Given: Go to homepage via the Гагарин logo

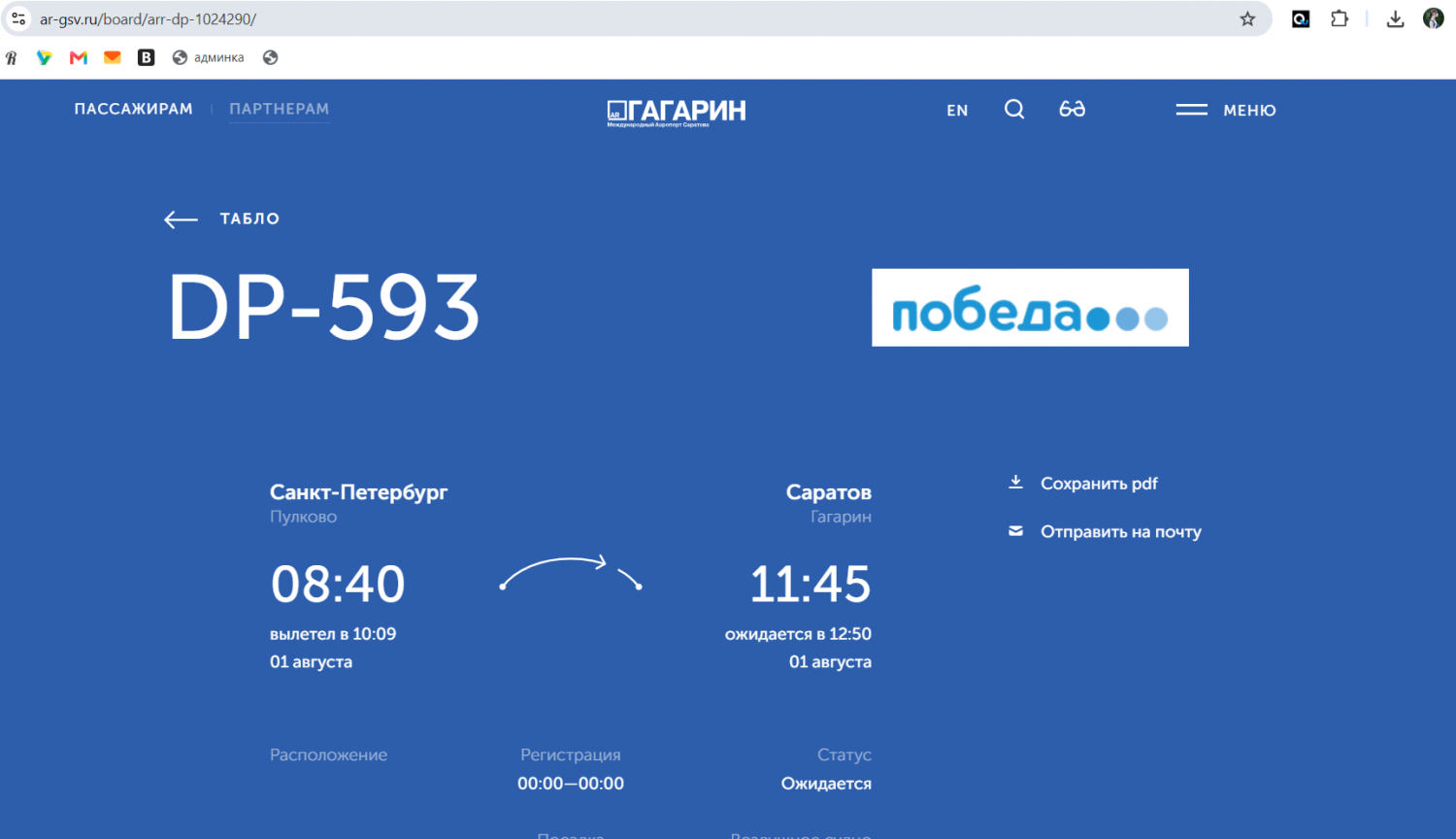Looking at the screenshot, I should tap(677, 113).
